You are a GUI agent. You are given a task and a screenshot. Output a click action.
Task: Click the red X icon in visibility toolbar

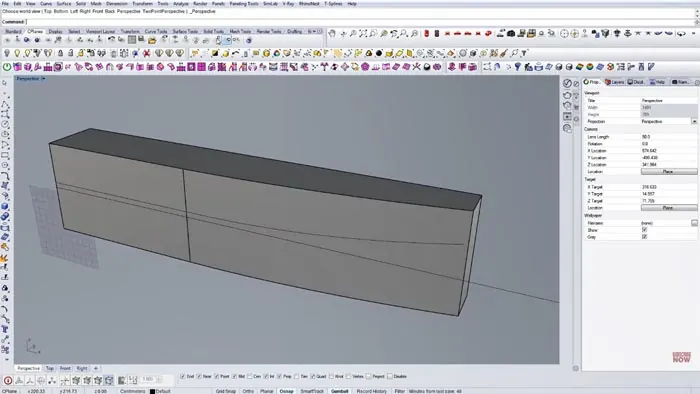pos(146,54)
